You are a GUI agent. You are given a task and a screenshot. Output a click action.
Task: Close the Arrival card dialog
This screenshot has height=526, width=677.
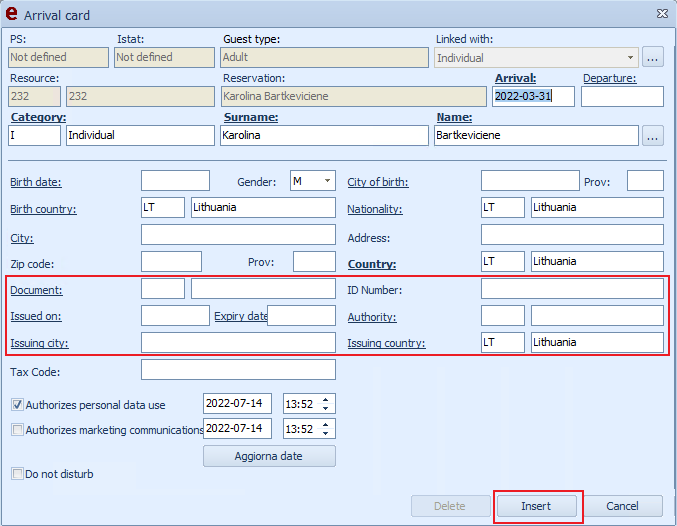point(662,14)
